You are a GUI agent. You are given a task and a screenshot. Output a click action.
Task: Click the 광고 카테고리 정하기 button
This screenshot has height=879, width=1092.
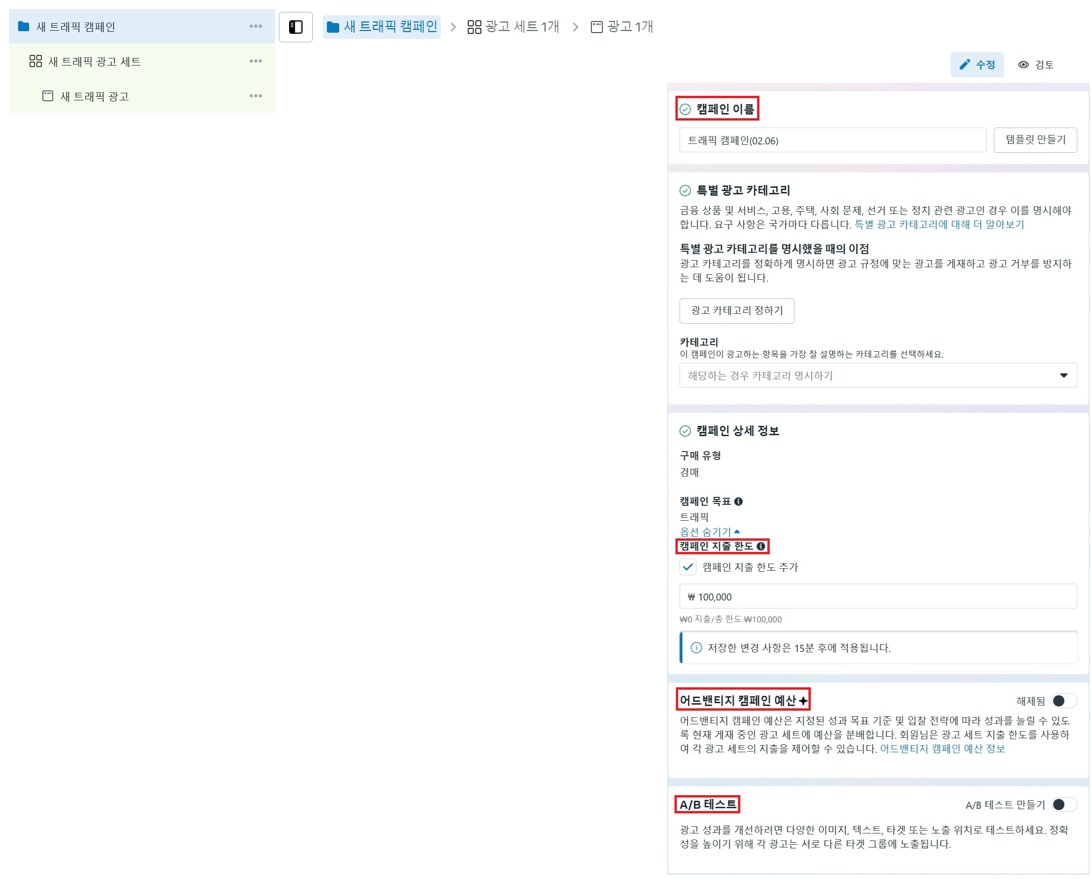(737, 311)
